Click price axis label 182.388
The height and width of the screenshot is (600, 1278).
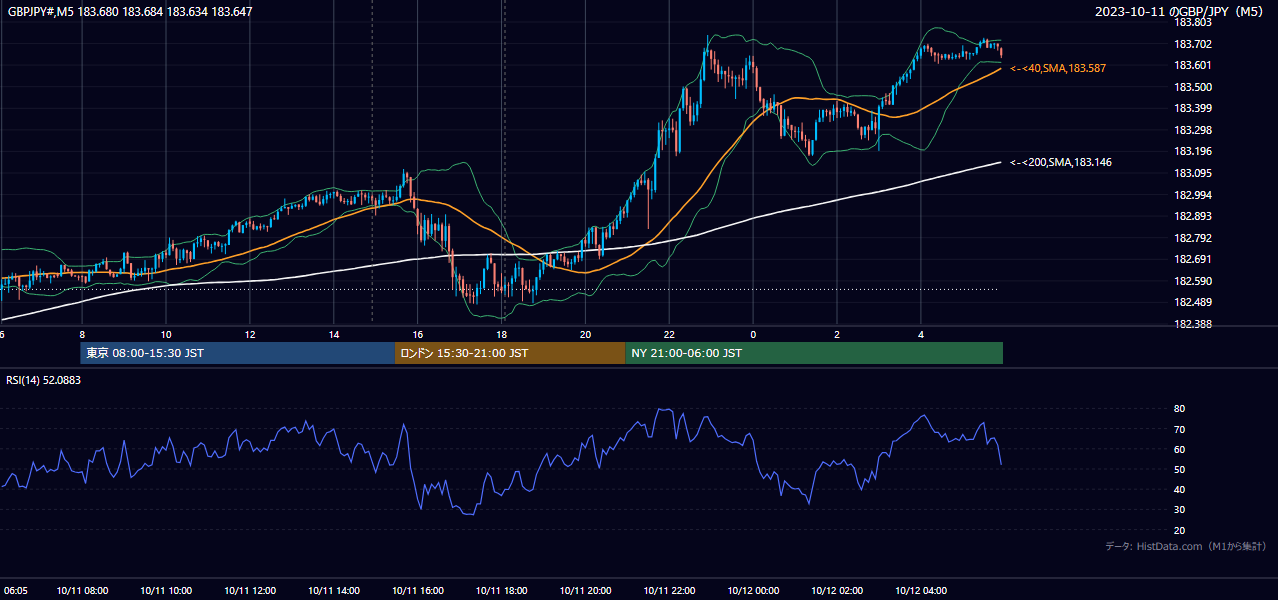(x=1193, y=324)
